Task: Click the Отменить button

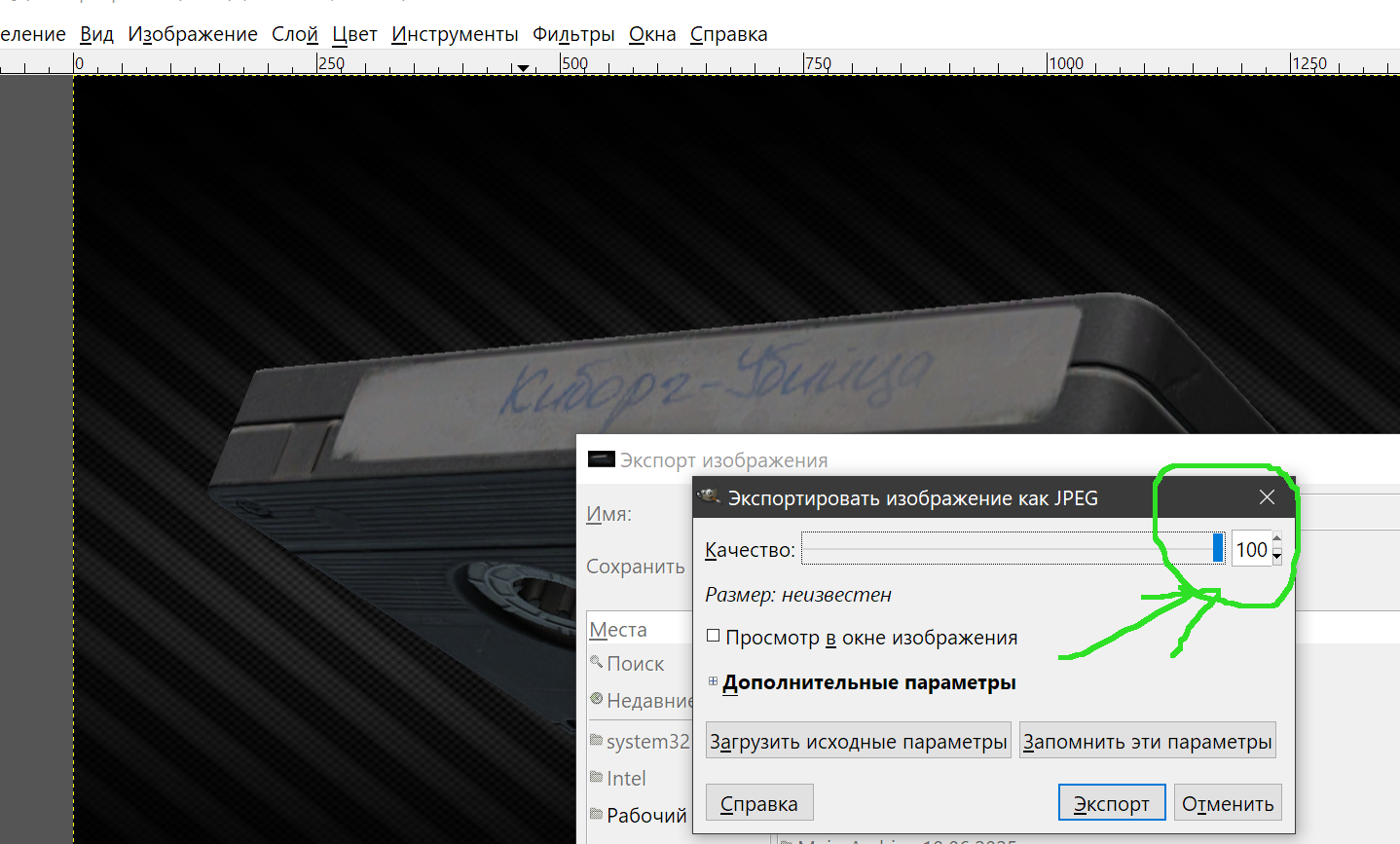Action: point(1228,803)
